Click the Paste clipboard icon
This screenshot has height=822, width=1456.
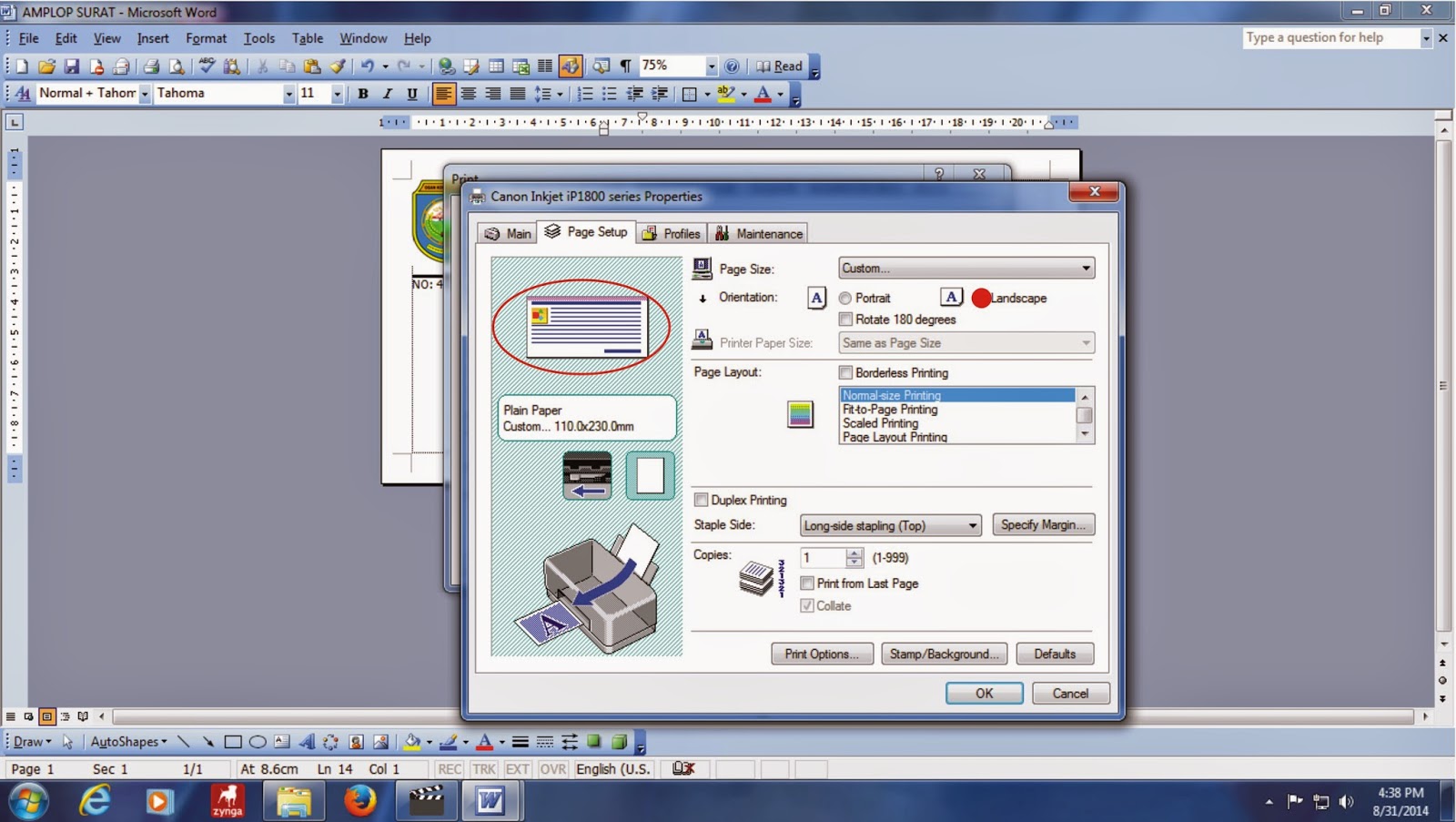(x=312, y=66)
